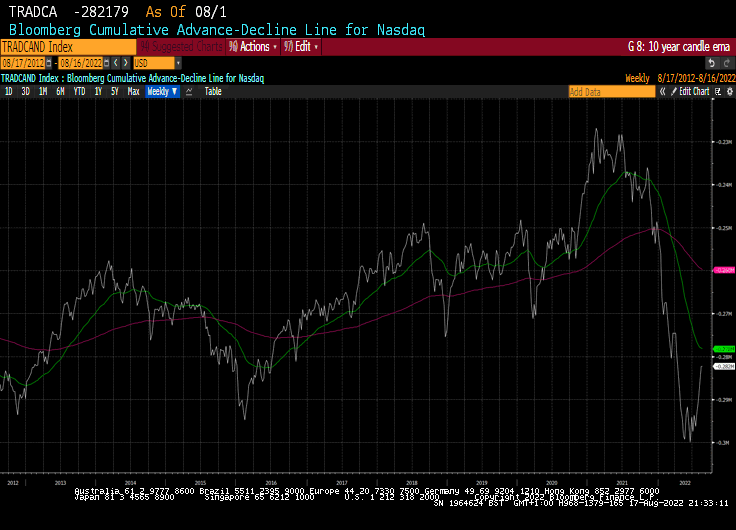Select the 1Y range tab
Screen dimensions: 736x530
98,92
